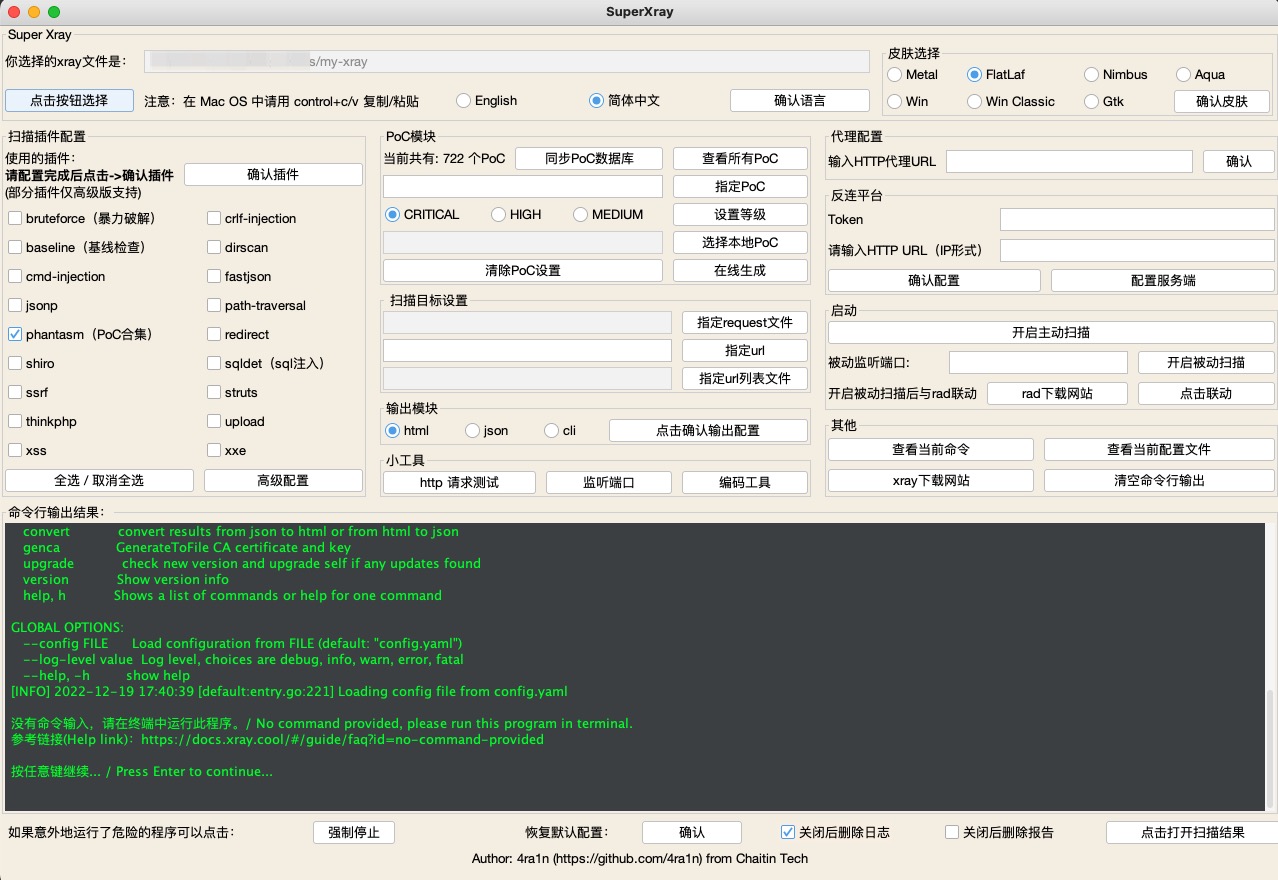Check the xss plugin box
Image resolution: width=1278 pixels, height=880 pixels.
(15, 450)
